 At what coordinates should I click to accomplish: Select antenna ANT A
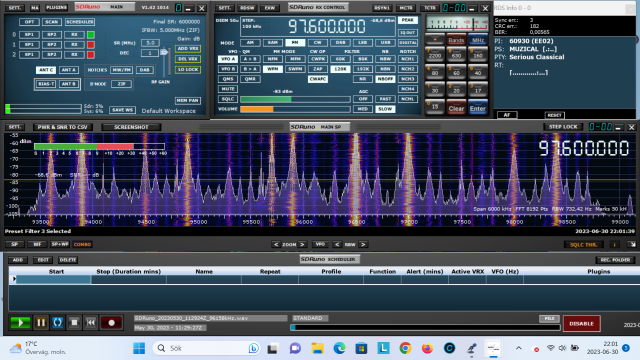(x=69, y=70)
